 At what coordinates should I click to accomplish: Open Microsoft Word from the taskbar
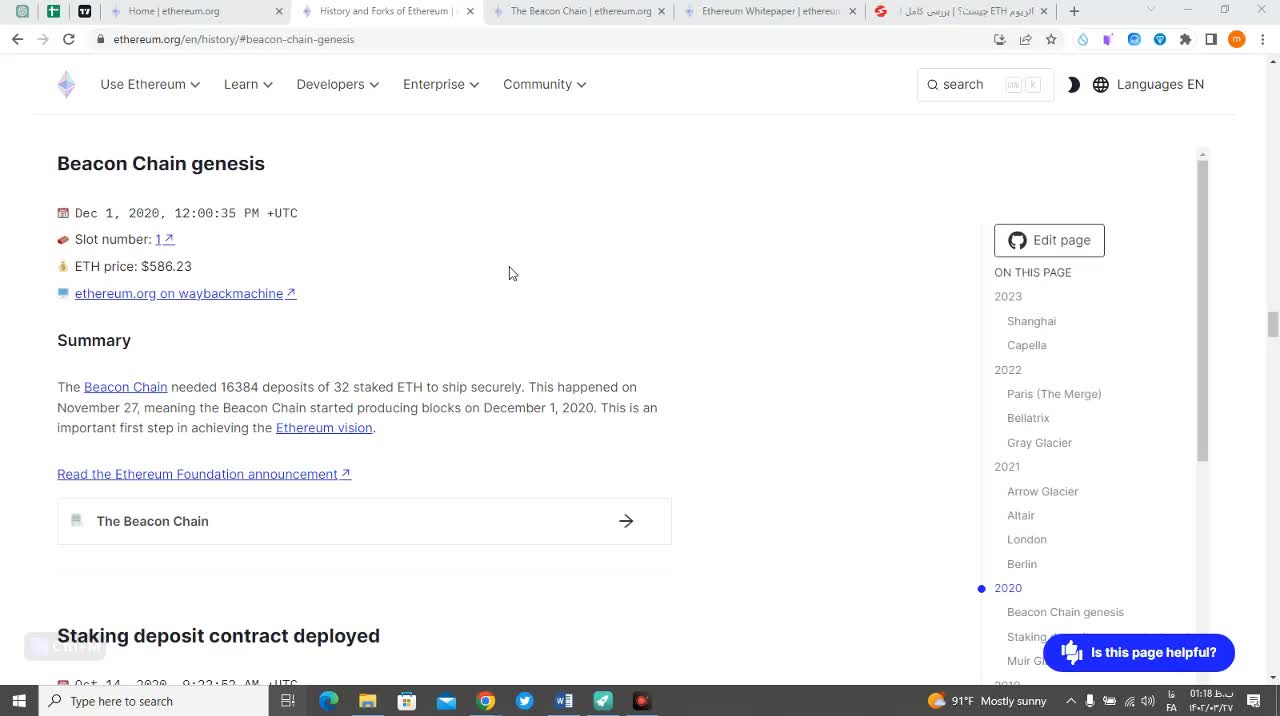563,701
